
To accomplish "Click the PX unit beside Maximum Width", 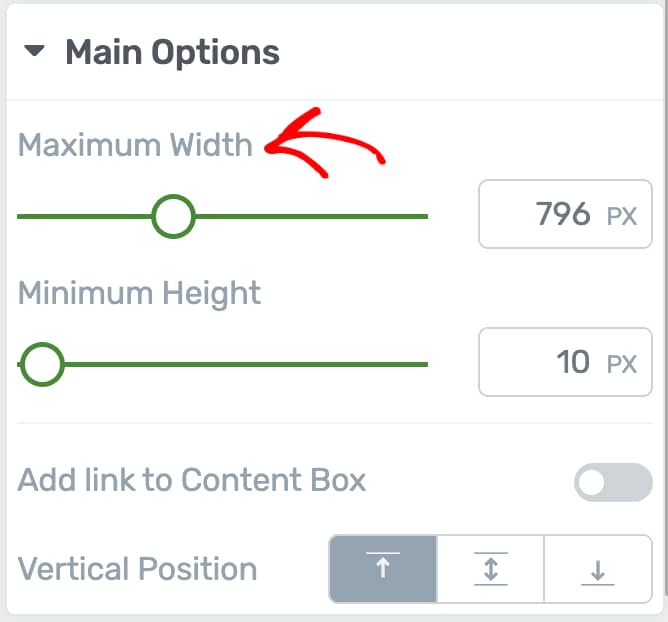I will click(622, 216).
